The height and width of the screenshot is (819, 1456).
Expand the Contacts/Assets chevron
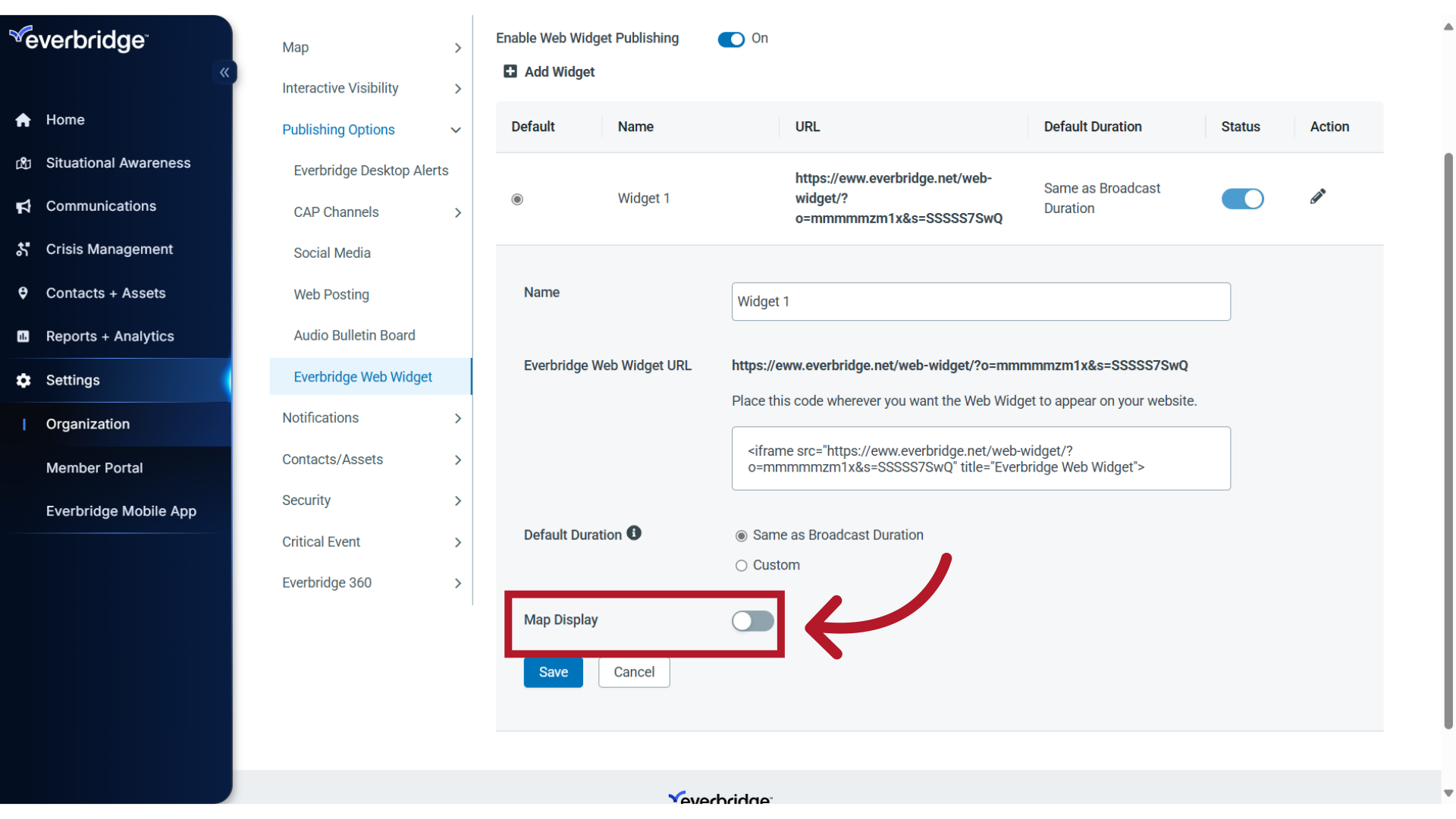pyautogui.click(x=458, y=460)
